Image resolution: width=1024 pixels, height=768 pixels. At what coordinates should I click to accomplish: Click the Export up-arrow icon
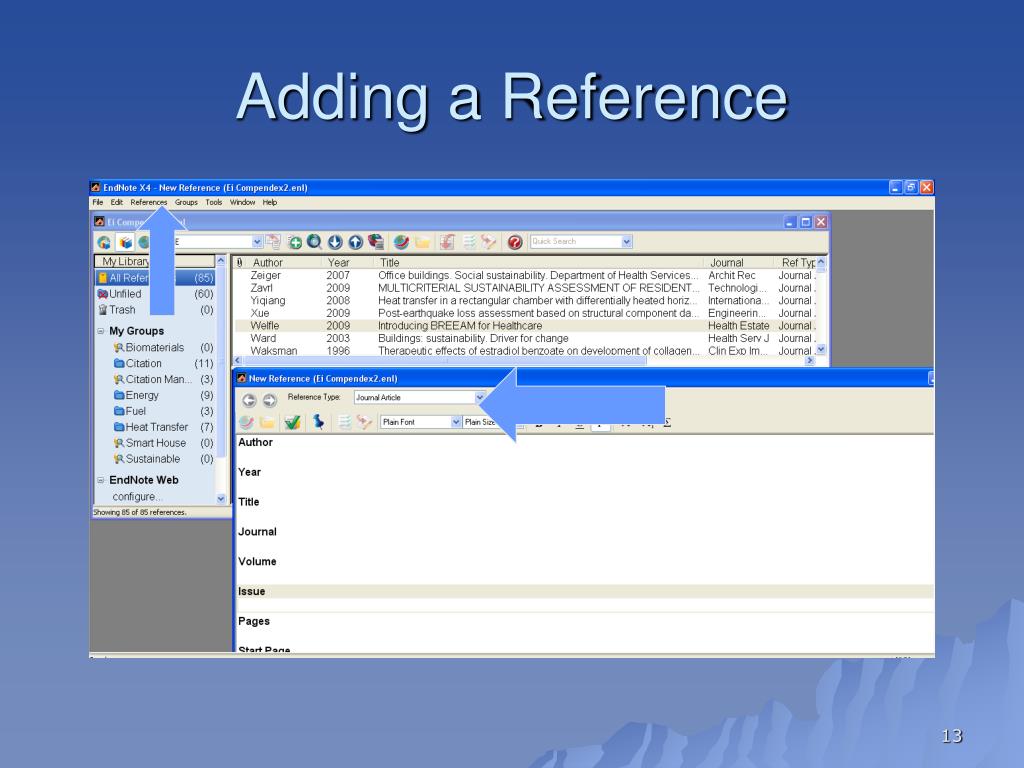[355, 242]
